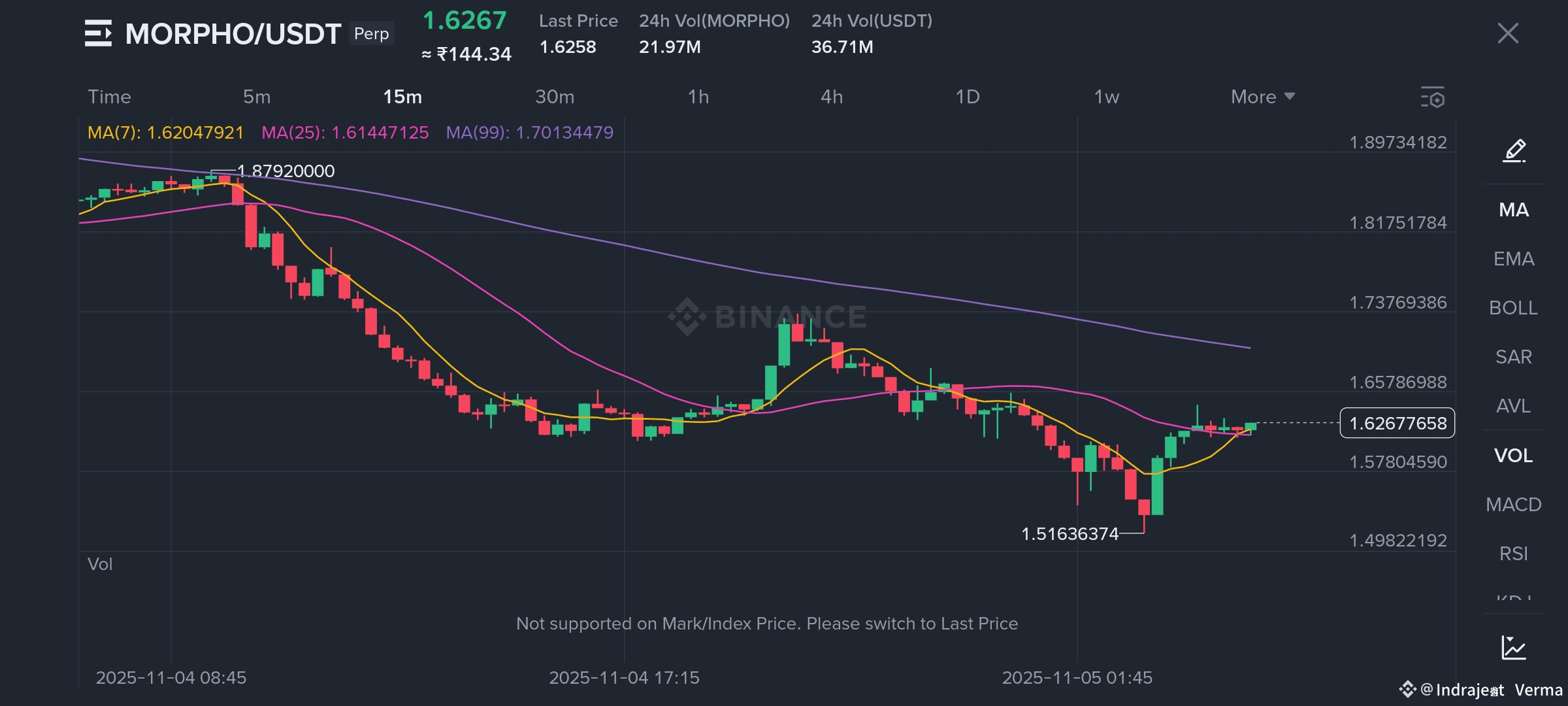This screenshot has height=706, width=1568.
Task: Select the 1D timeframe
Action: tap(967, 97)
